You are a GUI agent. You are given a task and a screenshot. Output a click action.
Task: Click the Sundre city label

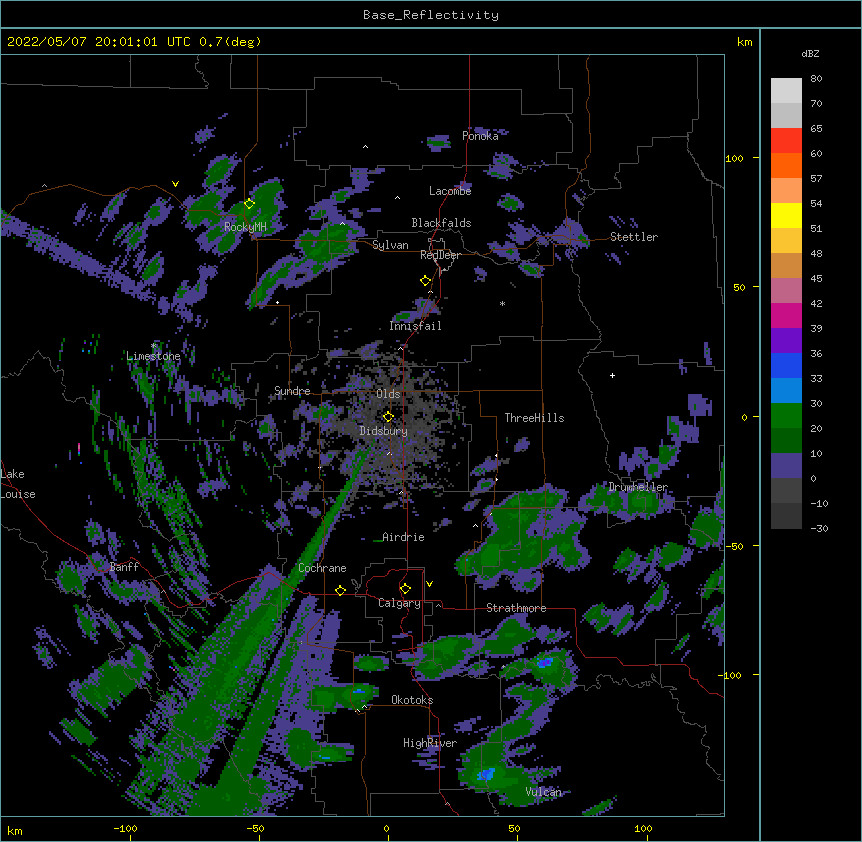[292, 391]
